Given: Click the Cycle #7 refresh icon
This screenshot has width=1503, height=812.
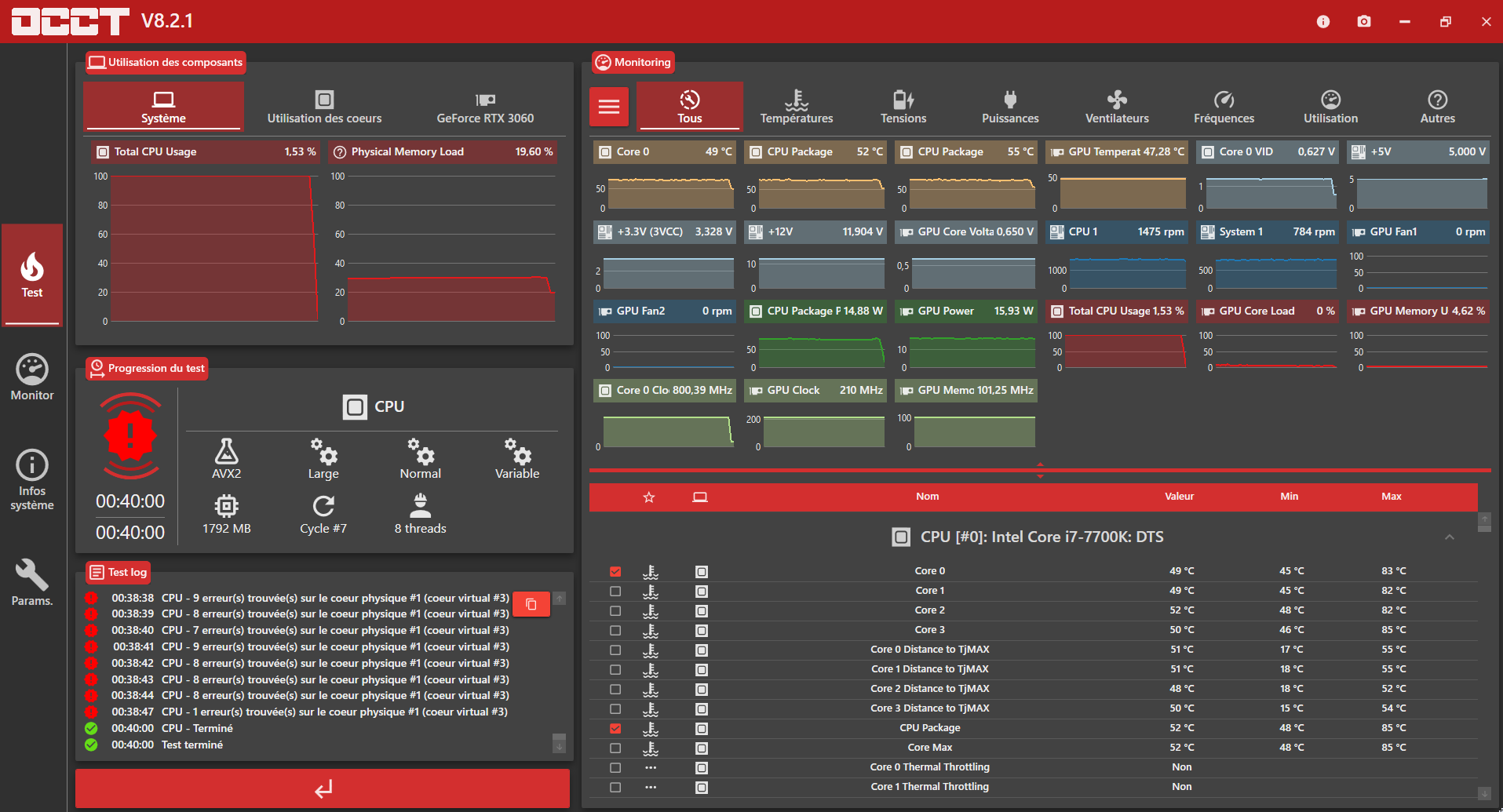Looking at the screenshot, I should [x=323, y=506].
